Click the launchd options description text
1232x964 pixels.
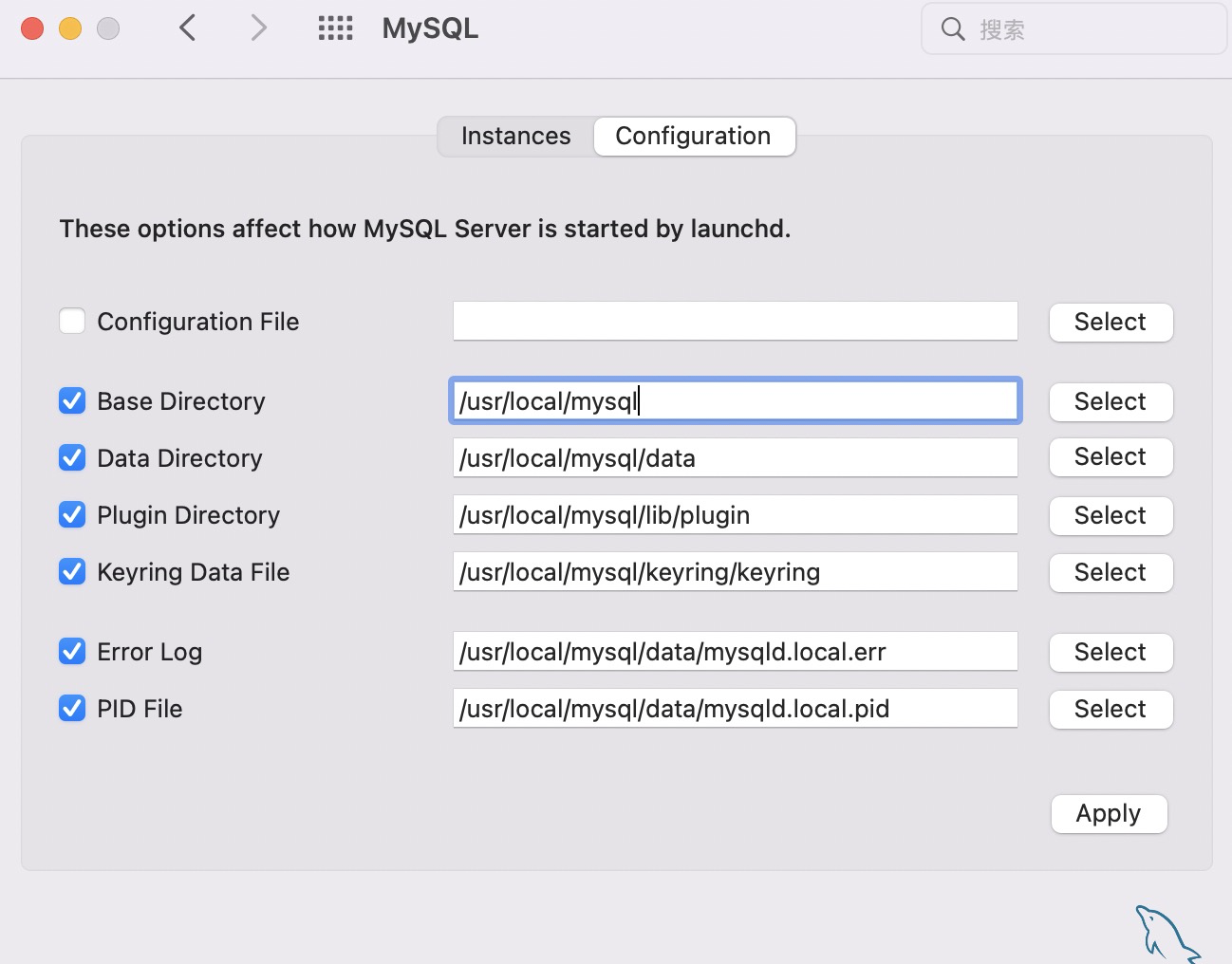pyautogui.click(x=425, y=229)
